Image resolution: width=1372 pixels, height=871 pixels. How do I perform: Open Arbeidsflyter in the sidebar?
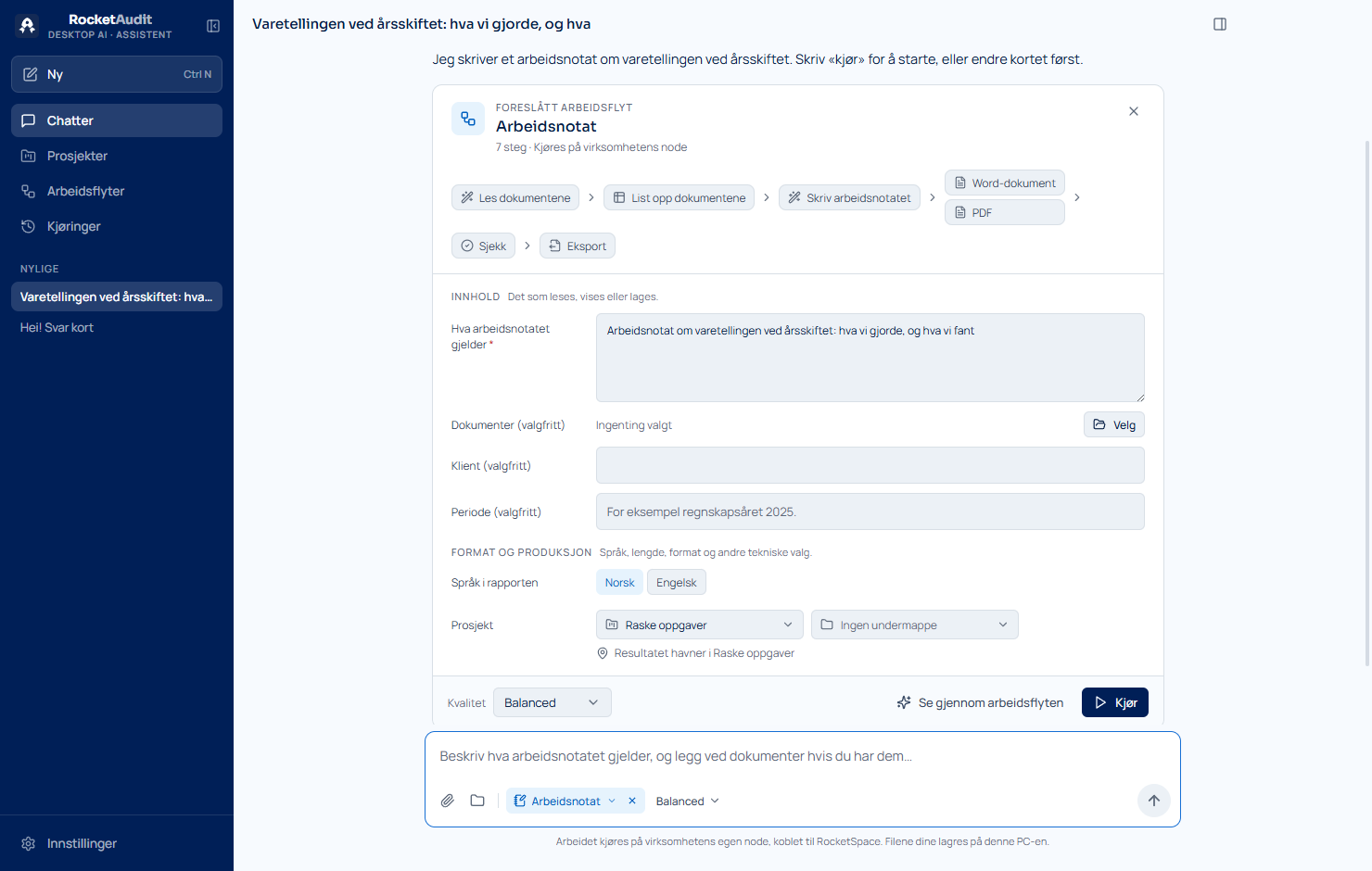(x=117, y=191)
